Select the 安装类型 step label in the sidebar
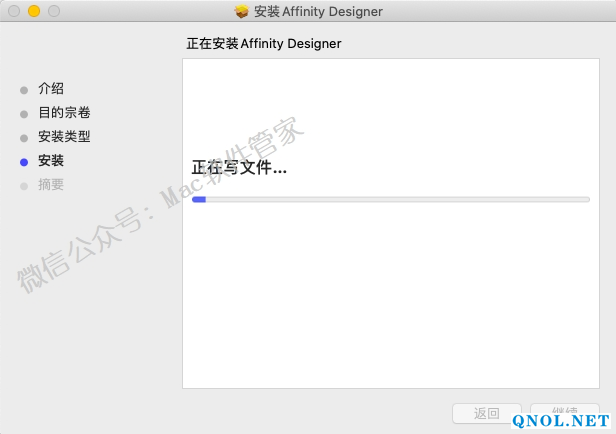 (x=64, y=137)
